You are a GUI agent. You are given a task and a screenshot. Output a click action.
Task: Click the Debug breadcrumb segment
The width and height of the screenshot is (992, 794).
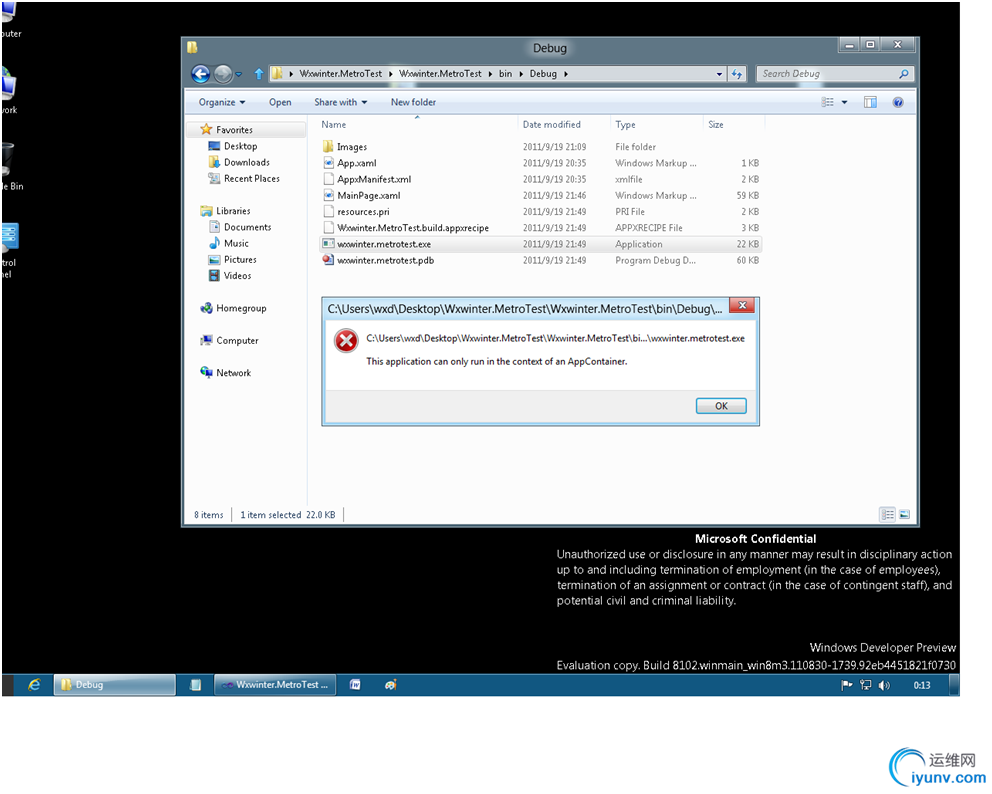pyautogui.click(x=543, y=74)
